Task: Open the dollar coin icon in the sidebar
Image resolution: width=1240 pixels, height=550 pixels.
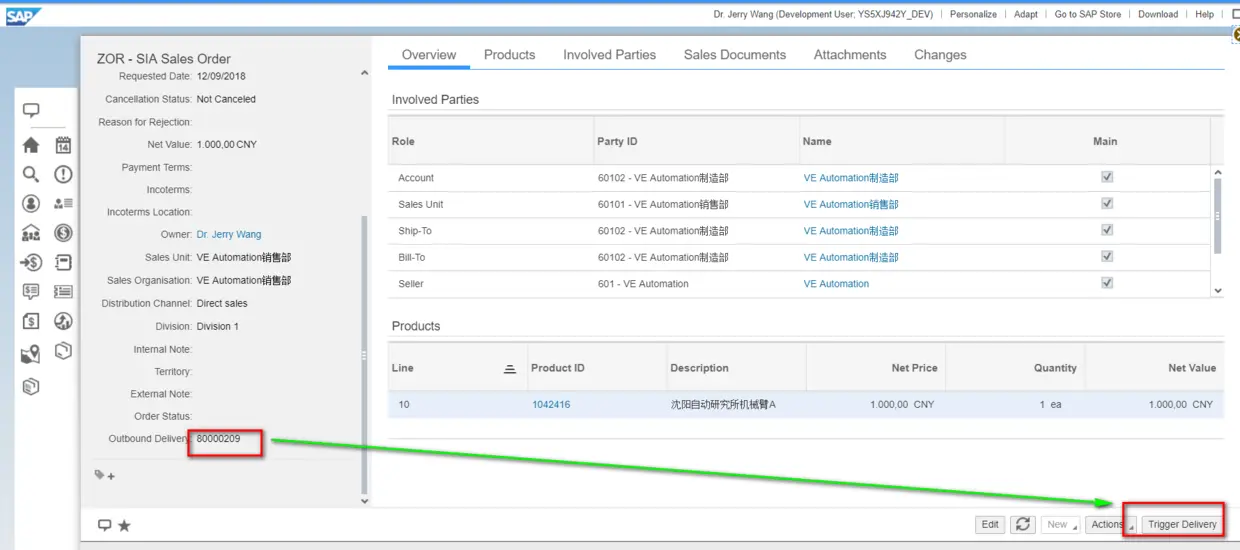Action: click(x=63, y=233)
